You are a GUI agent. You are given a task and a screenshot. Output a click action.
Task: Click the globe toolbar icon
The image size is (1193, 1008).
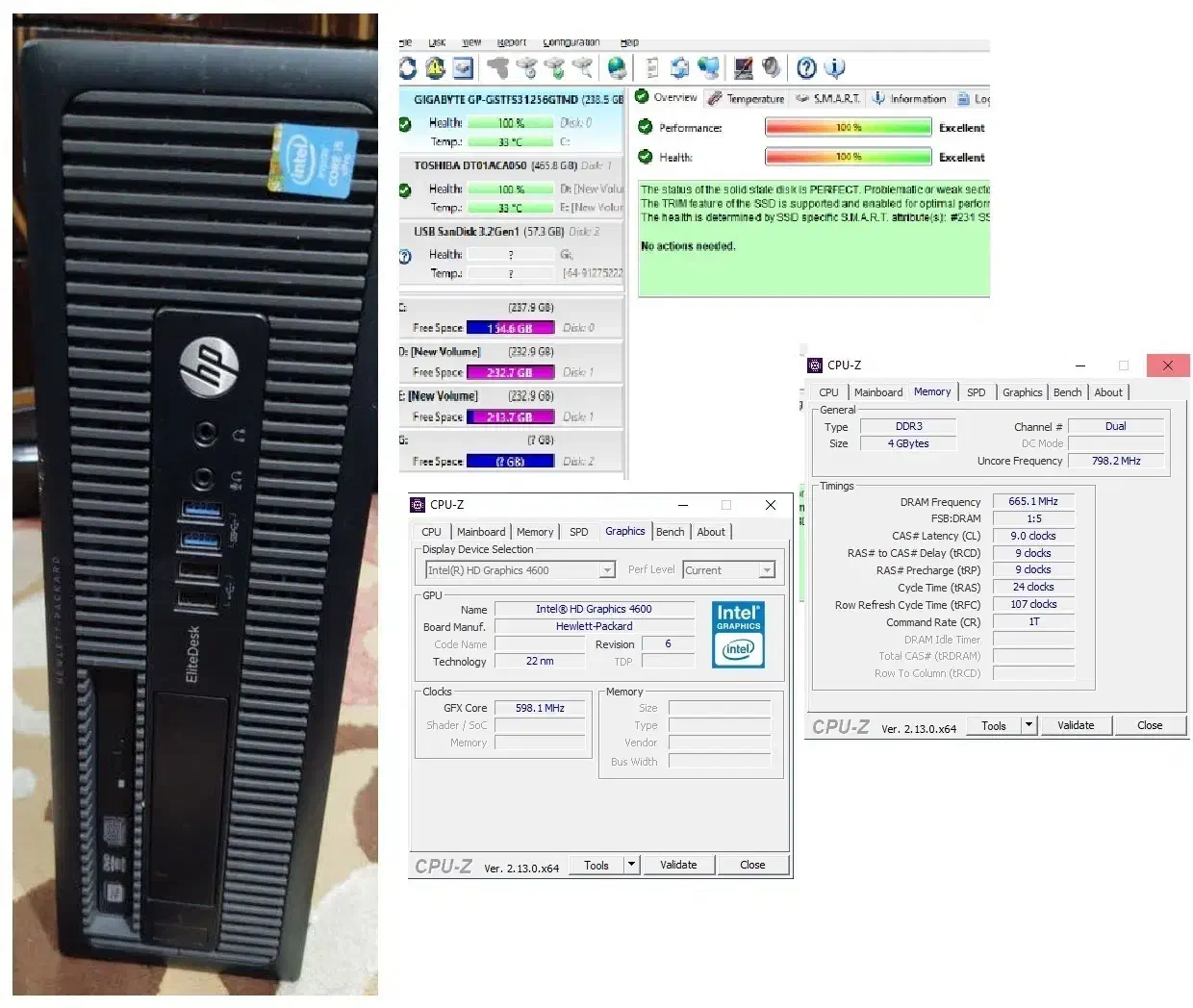pos(617,67)
